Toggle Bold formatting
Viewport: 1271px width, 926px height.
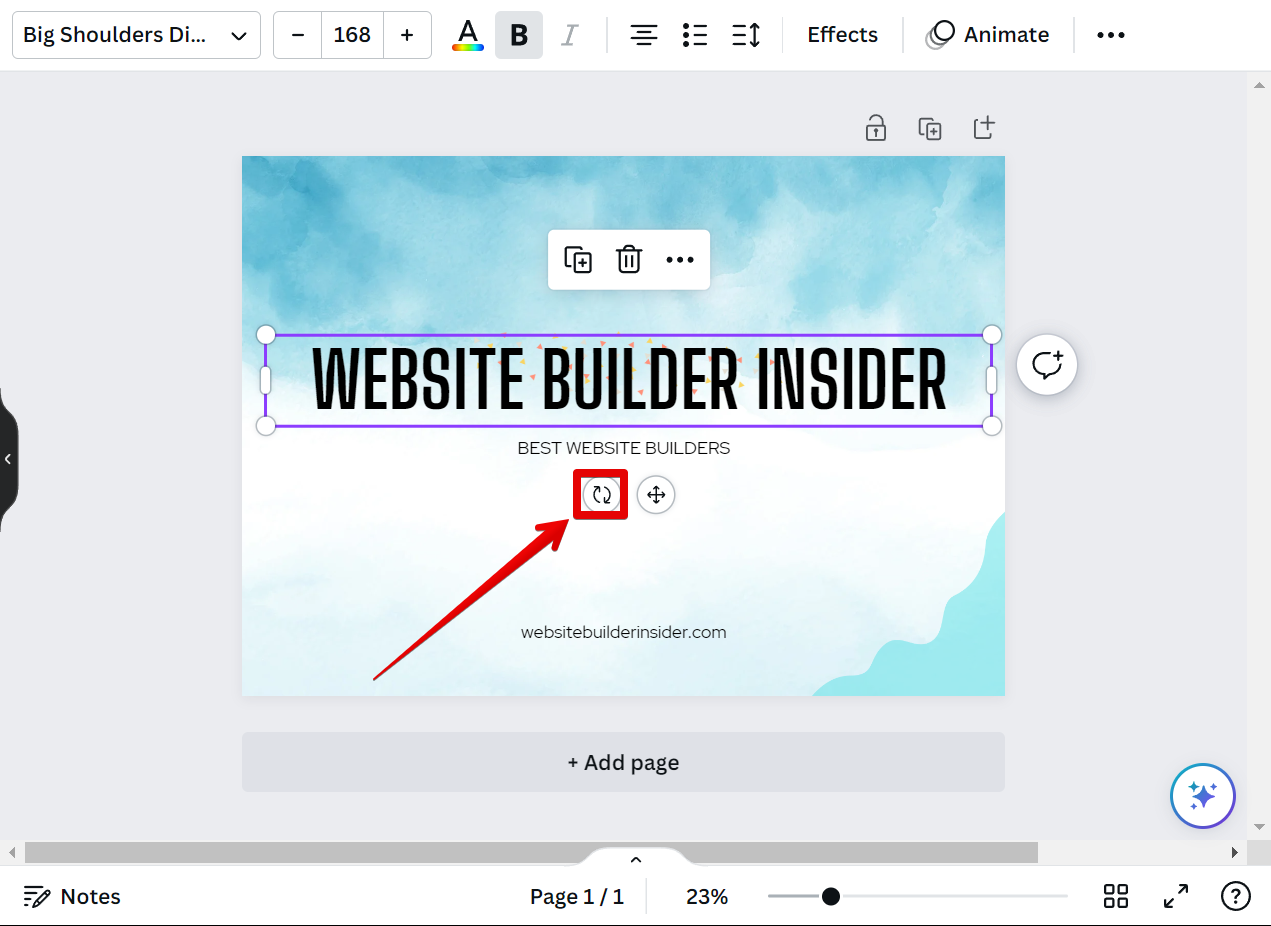coord(518,35)
